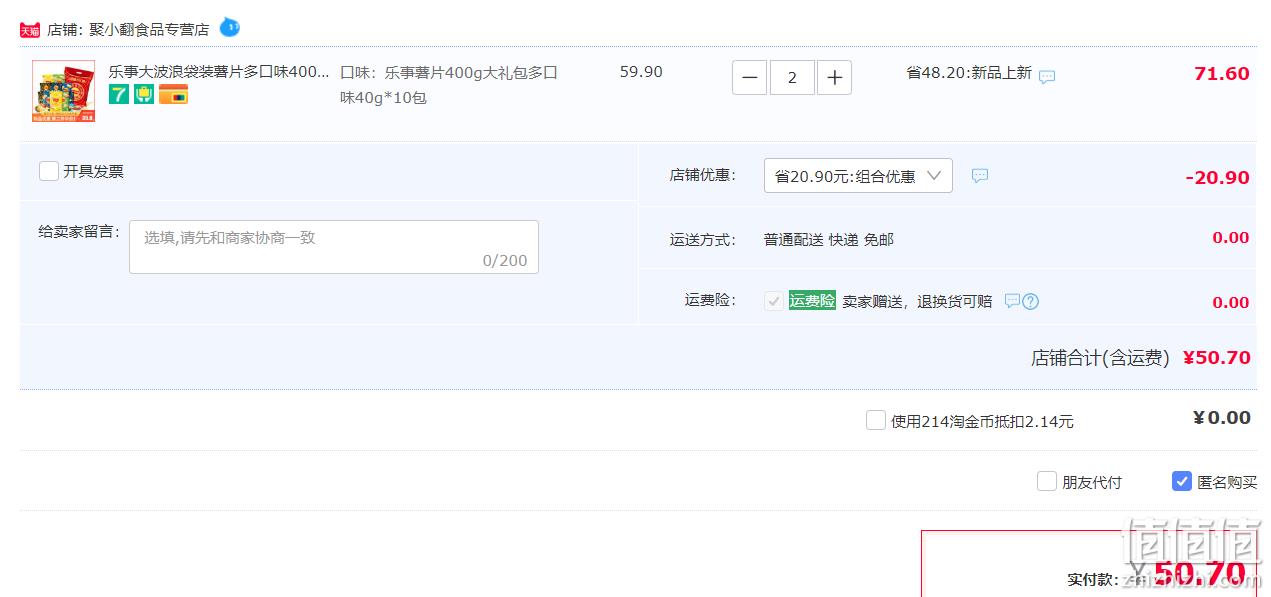Screen dimensions: 1271x597
Task: Increase quantity with the plus button
Action: coord(834,77)
